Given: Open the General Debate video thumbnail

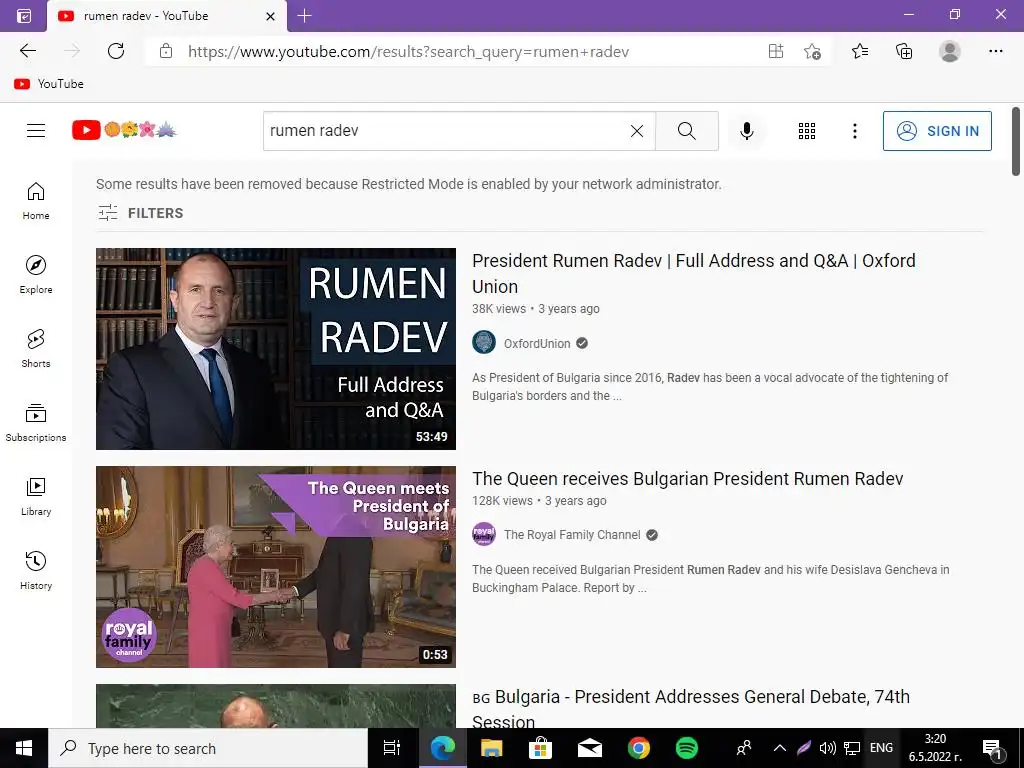Looking at the screenshot, I should point(276,706).
